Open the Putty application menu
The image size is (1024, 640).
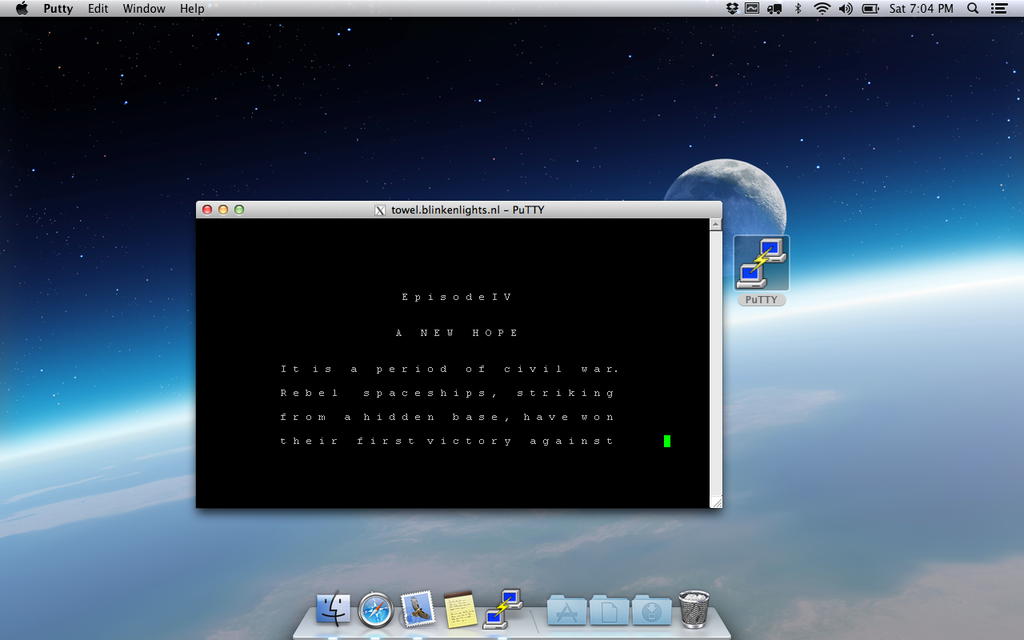pos(58,8)
